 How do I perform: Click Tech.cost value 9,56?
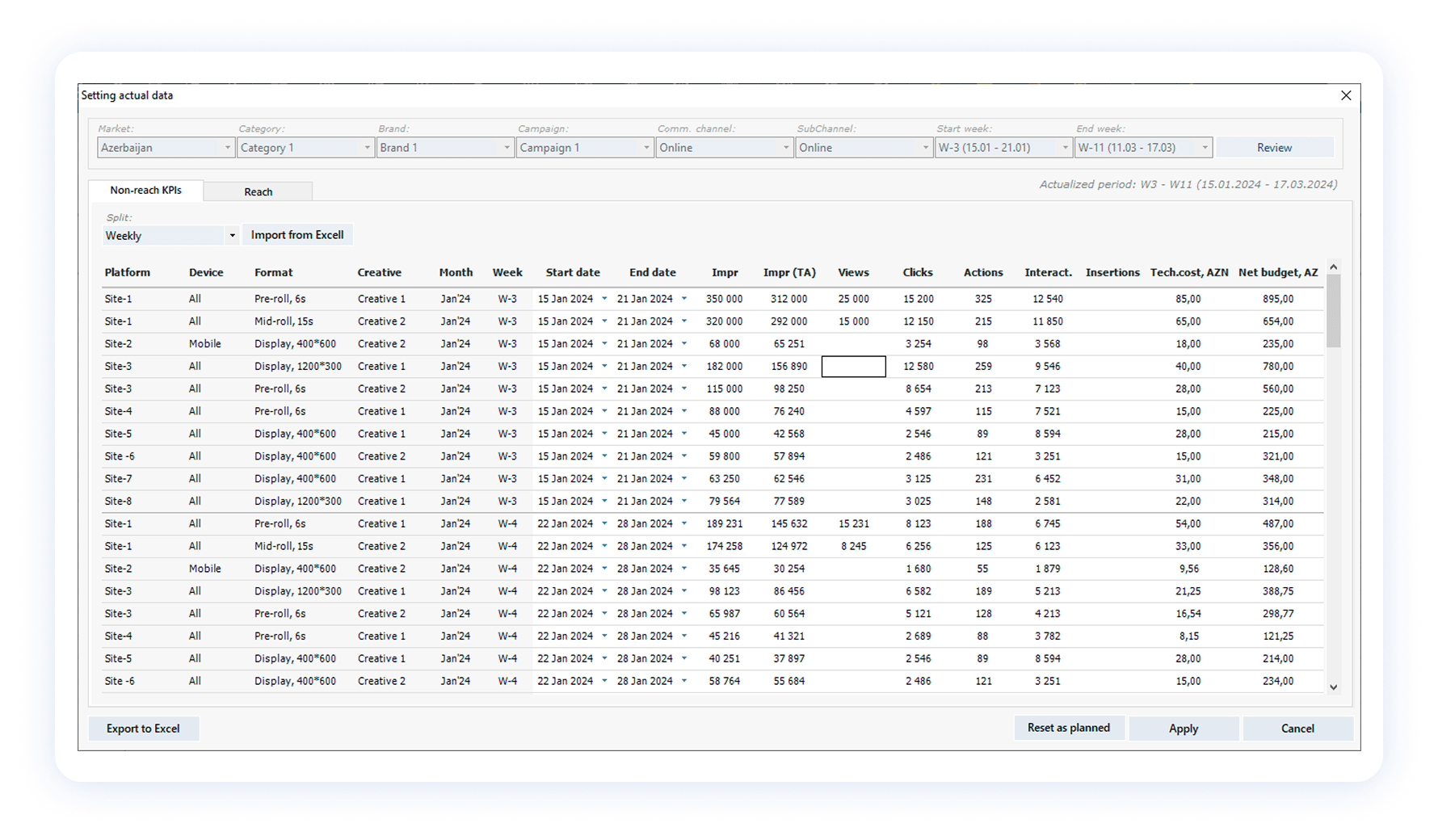point(1188,569)
